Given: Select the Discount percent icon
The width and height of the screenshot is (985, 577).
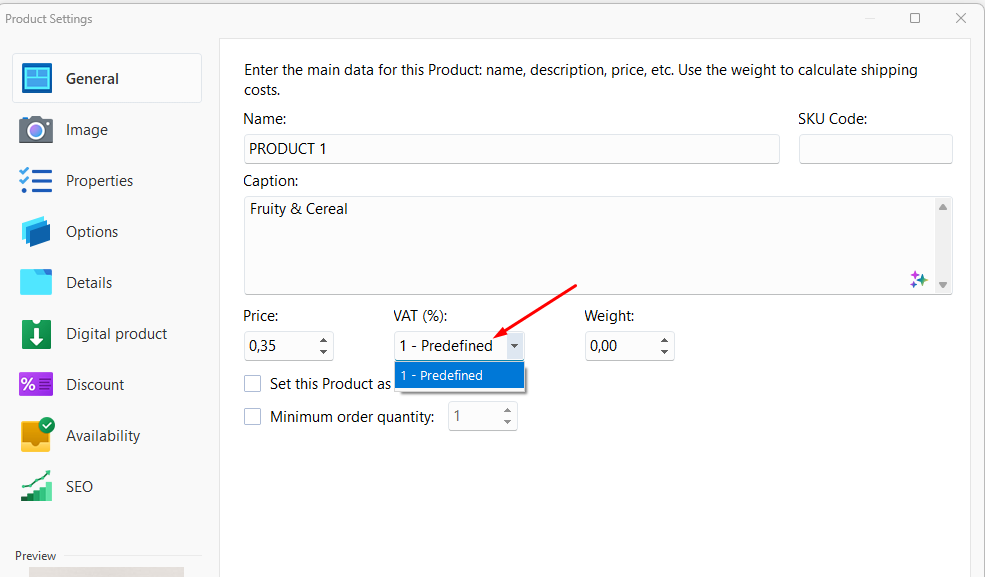Looking at the screenshot, I should pos(36,384).
